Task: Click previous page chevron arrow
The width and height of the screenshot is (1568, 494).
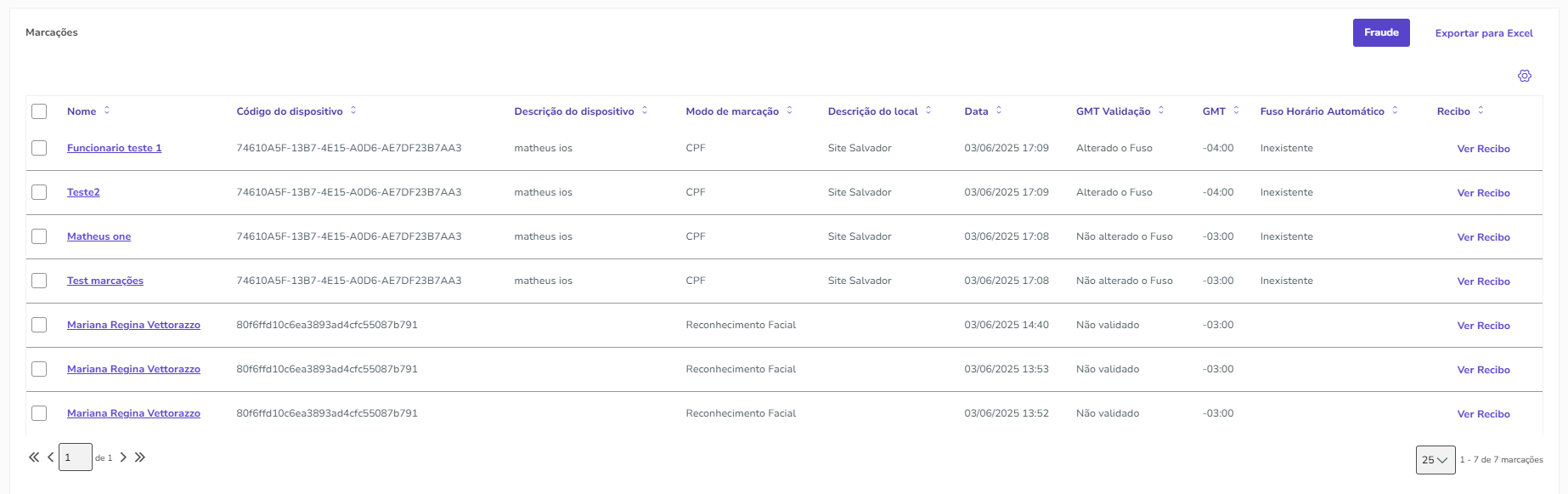Action: [x=51, y=457]
